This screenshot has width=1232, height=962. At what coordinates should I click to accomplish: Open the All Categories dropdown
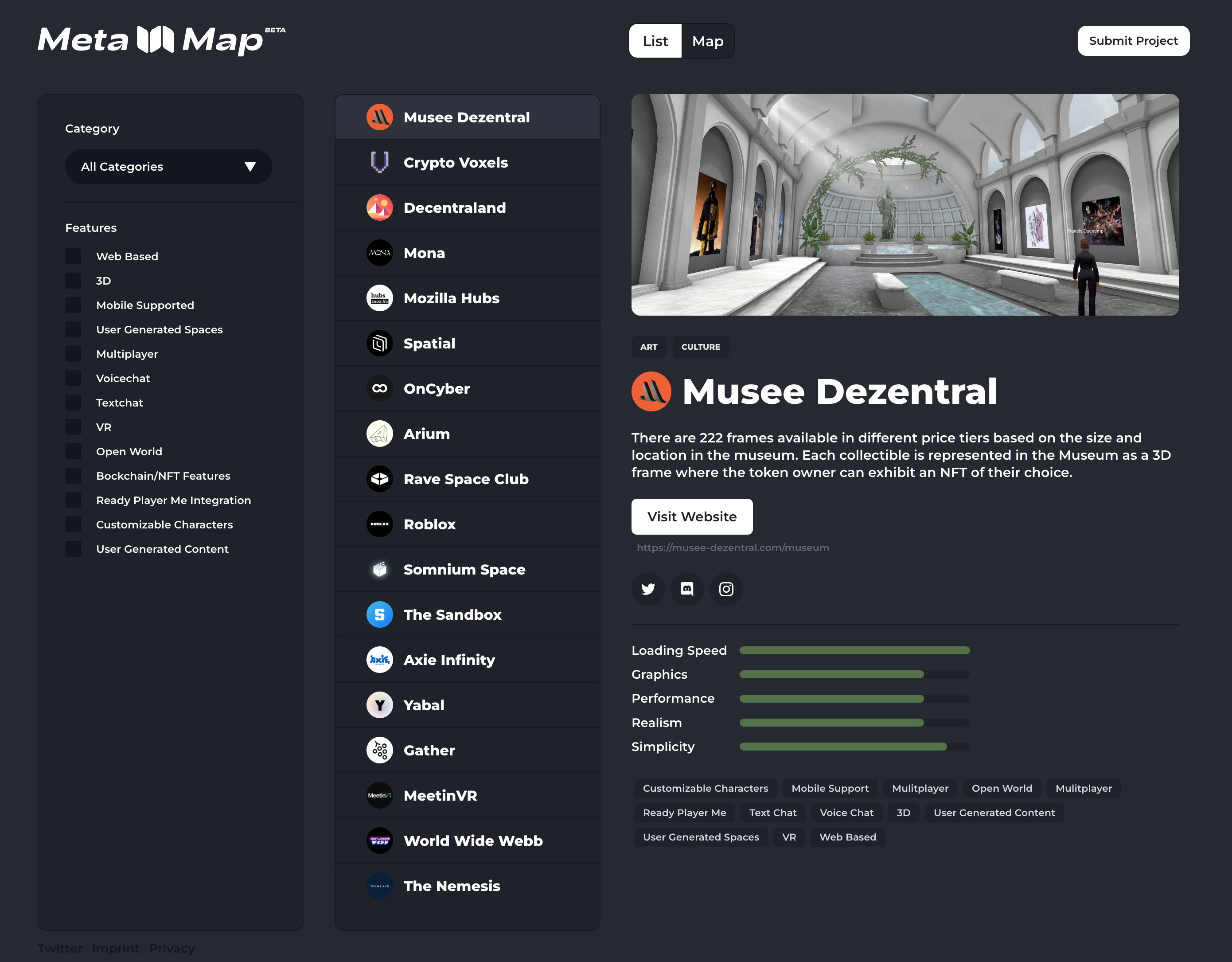coord(169,166)
